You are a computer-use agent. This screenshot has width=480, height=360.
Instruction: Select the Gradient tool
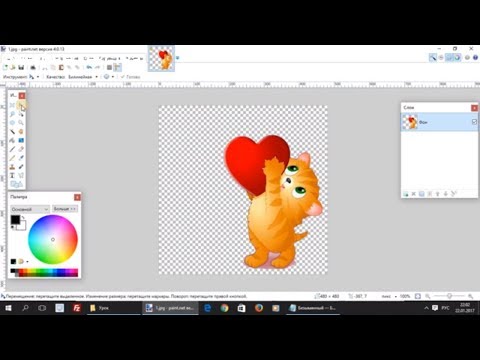pos(21,140)
